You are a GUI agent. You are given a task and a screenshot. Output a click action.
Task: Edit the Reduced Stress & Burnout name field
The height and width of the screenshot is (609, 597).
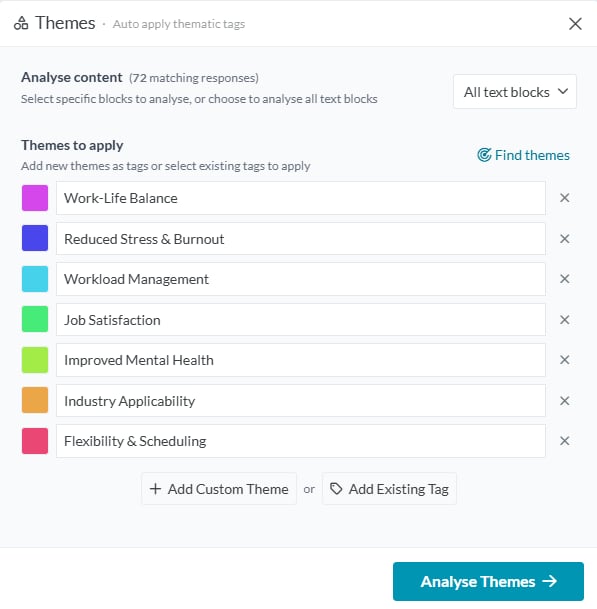pos(301,238)
